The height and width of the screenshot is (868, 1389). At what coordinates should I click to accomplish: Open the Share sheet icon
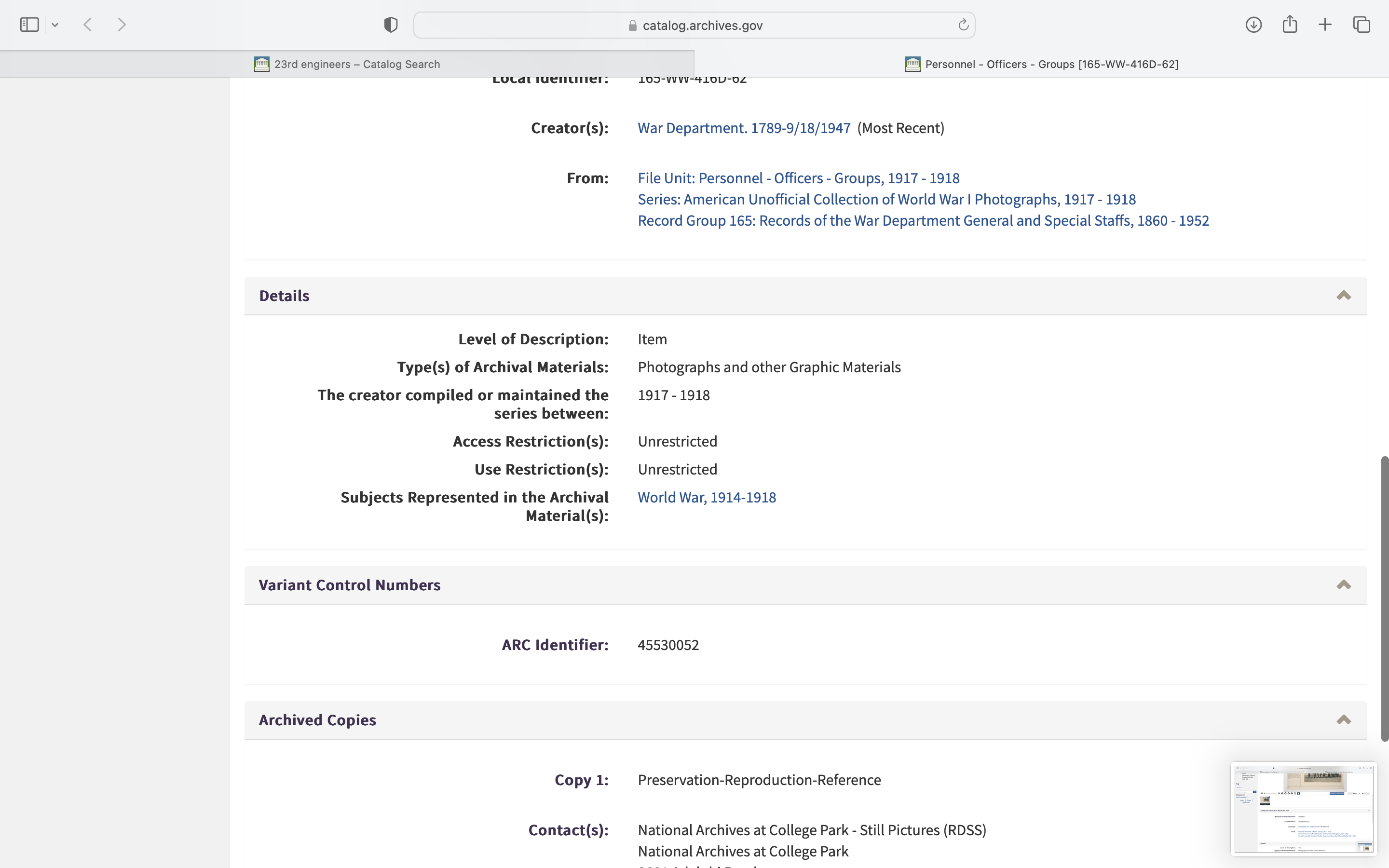click(1290, 24)
